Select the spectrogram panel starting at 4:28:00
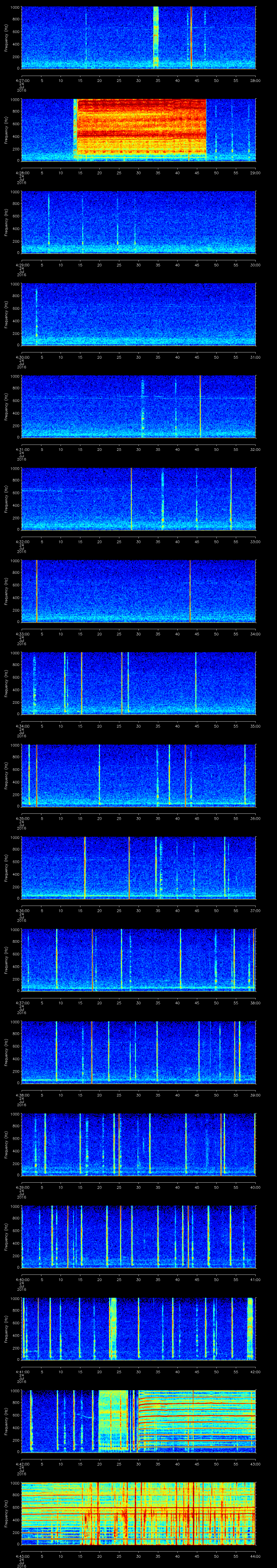The height and width of the screenshot is (1568, 277). (x=138, y=130)
